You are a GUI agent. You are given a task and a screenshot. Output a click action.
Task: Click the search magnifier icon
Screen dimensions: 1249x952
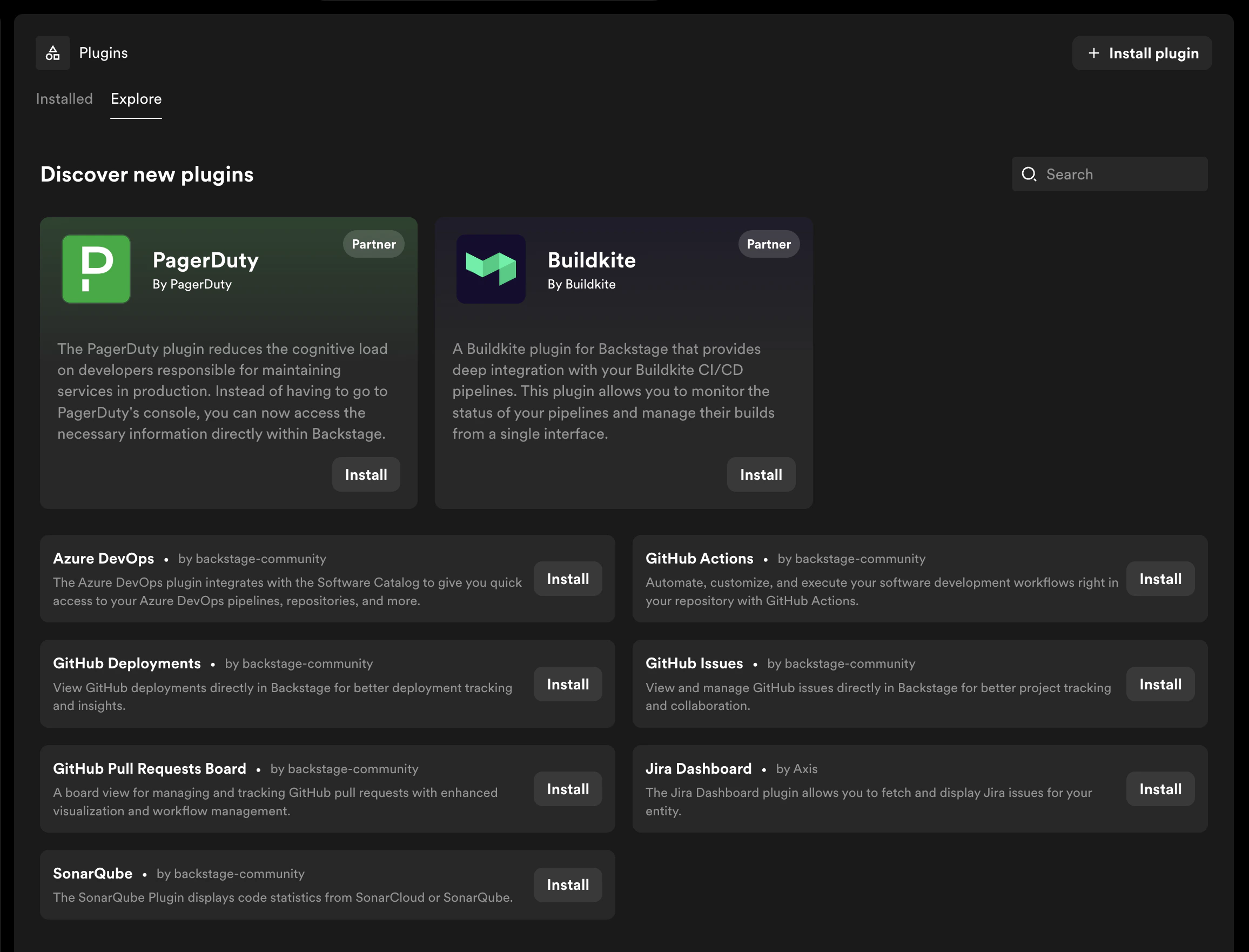1029,174
